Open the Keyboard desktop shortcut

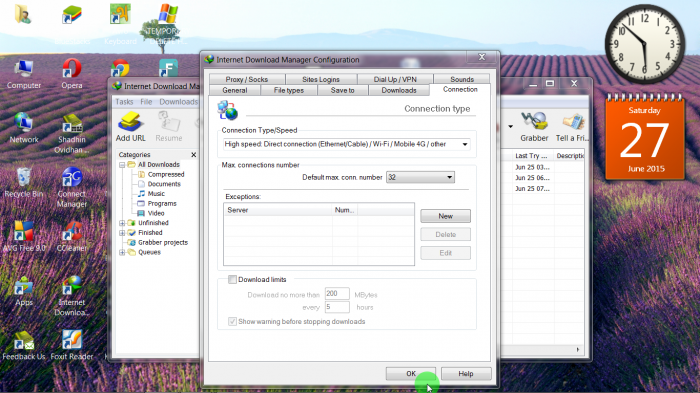[120, 25]
